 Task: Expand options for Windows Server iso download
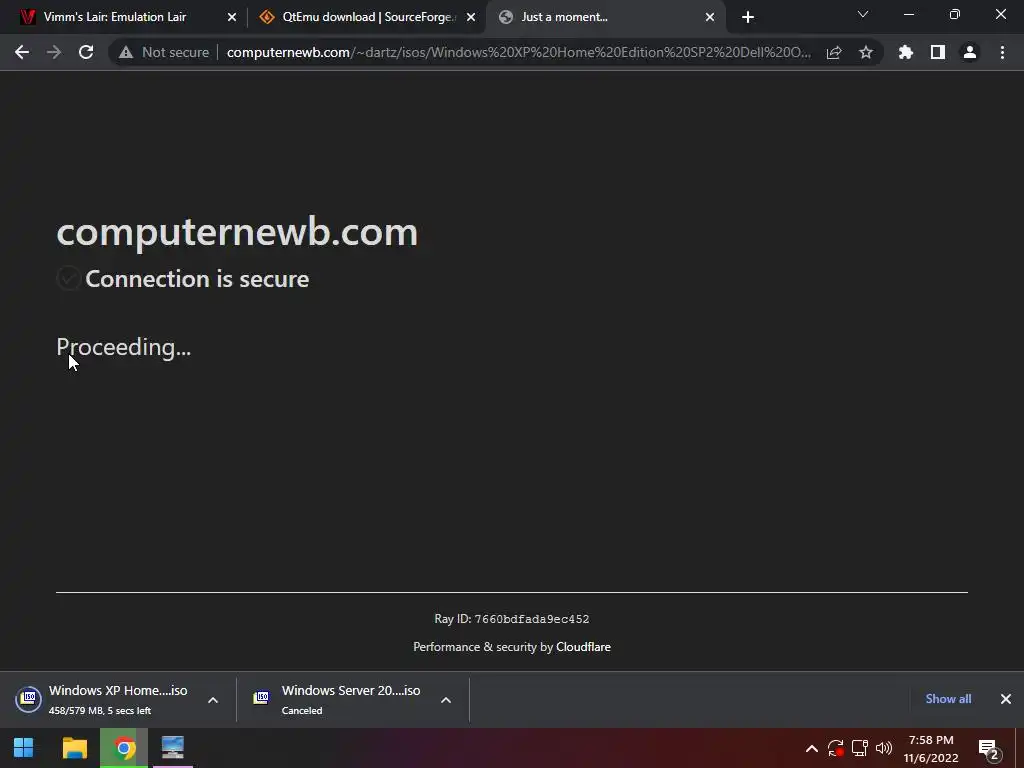click(x=446, y=699)
